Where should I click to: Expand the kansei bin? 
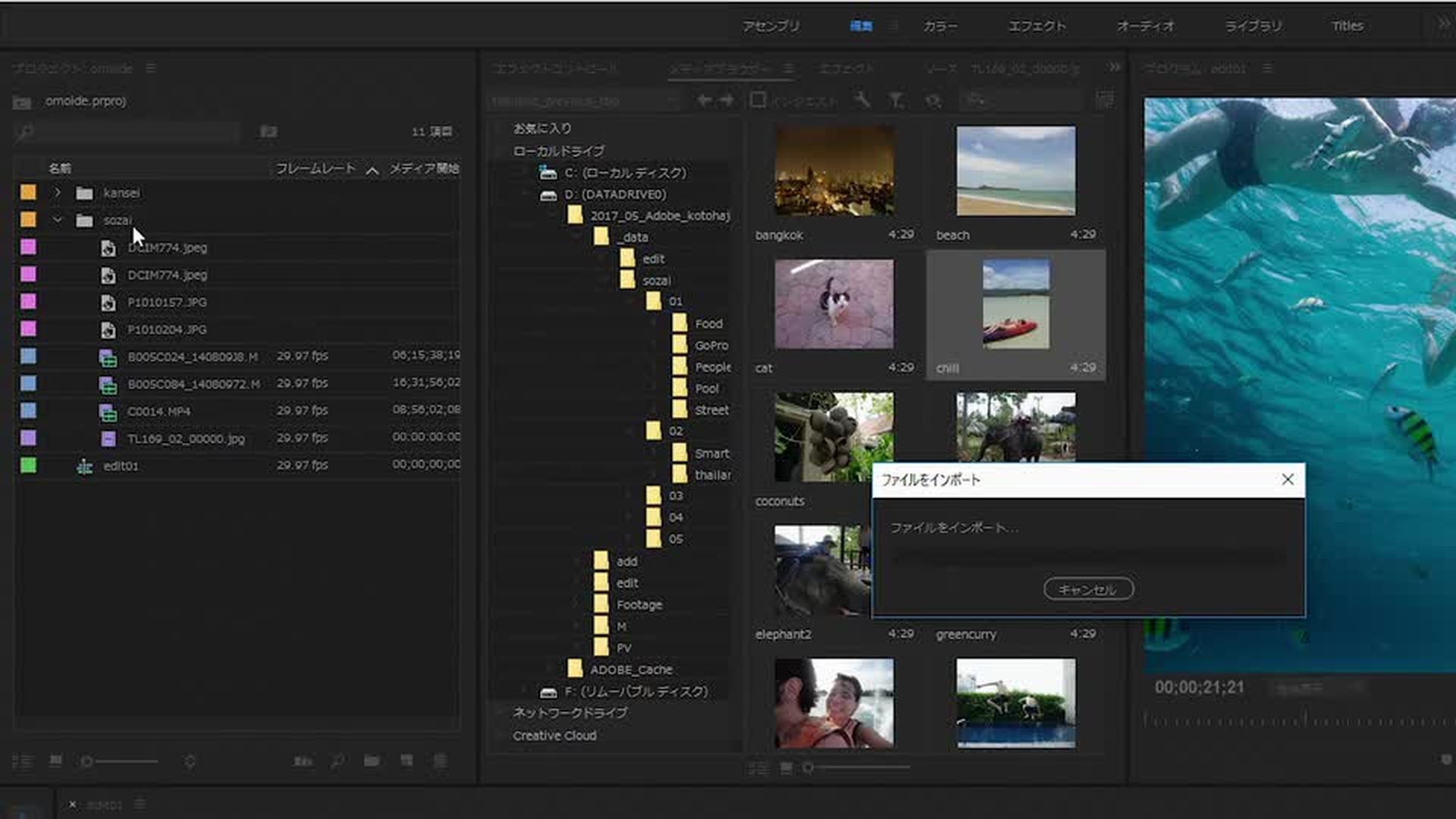coord(58,193)
